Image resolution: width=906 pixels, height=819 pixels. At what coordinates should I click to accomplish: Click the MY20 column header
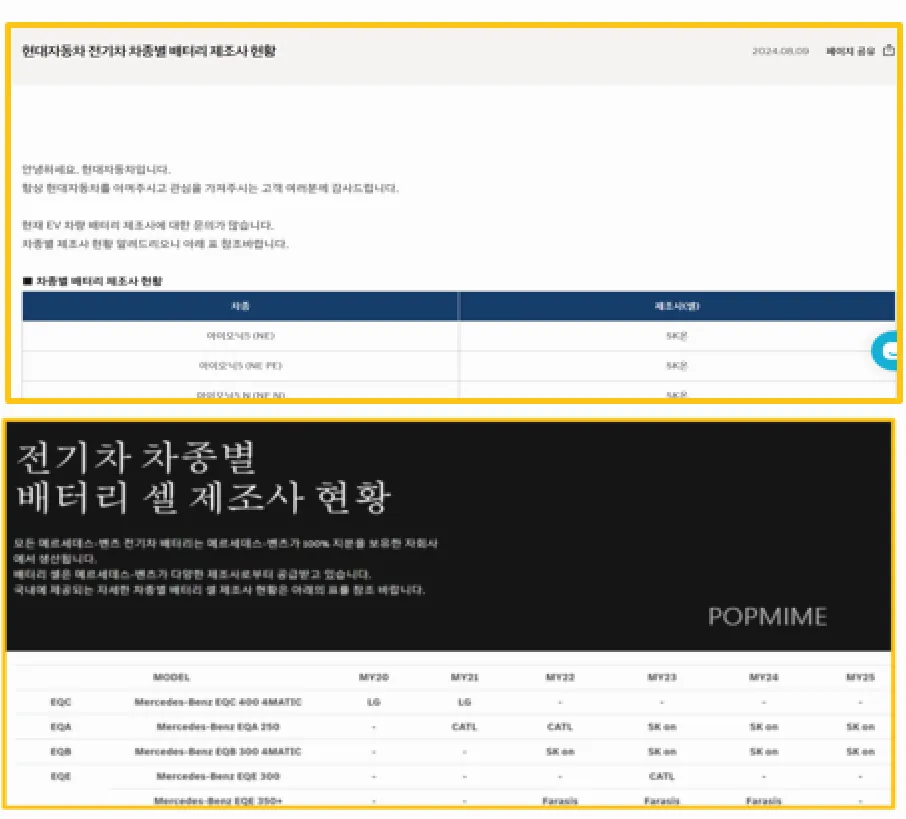374,677
